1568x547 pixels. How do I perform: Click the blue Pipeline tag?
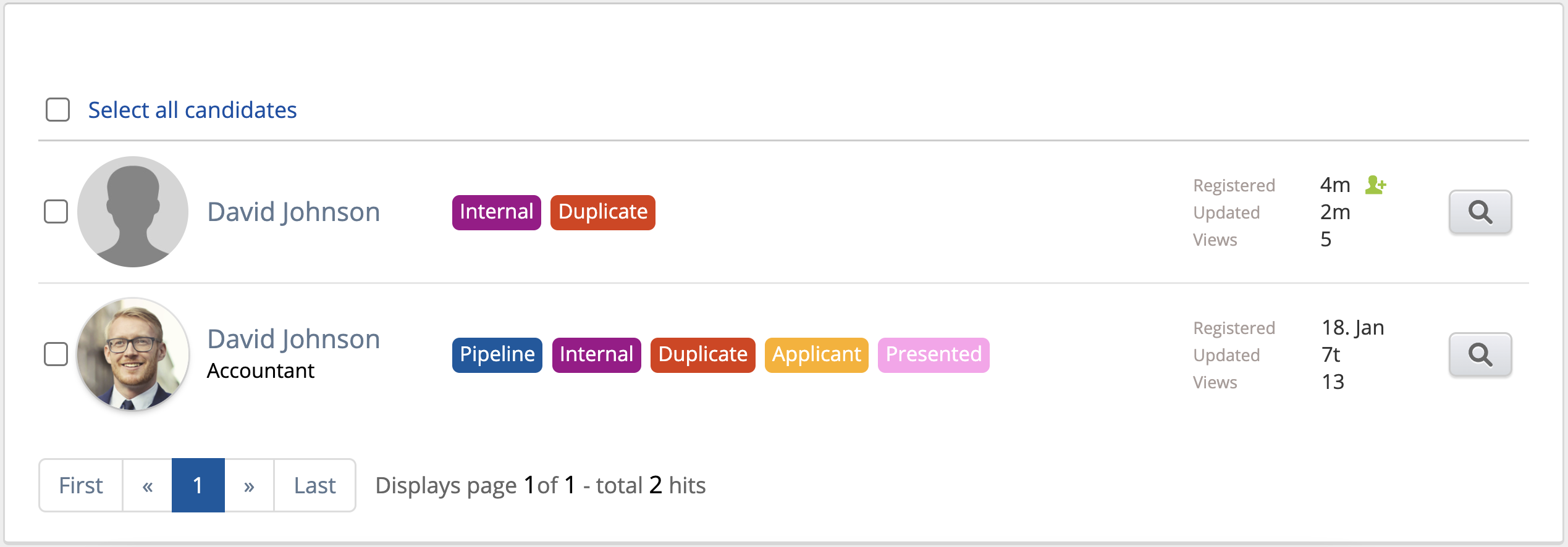(497, 355)
